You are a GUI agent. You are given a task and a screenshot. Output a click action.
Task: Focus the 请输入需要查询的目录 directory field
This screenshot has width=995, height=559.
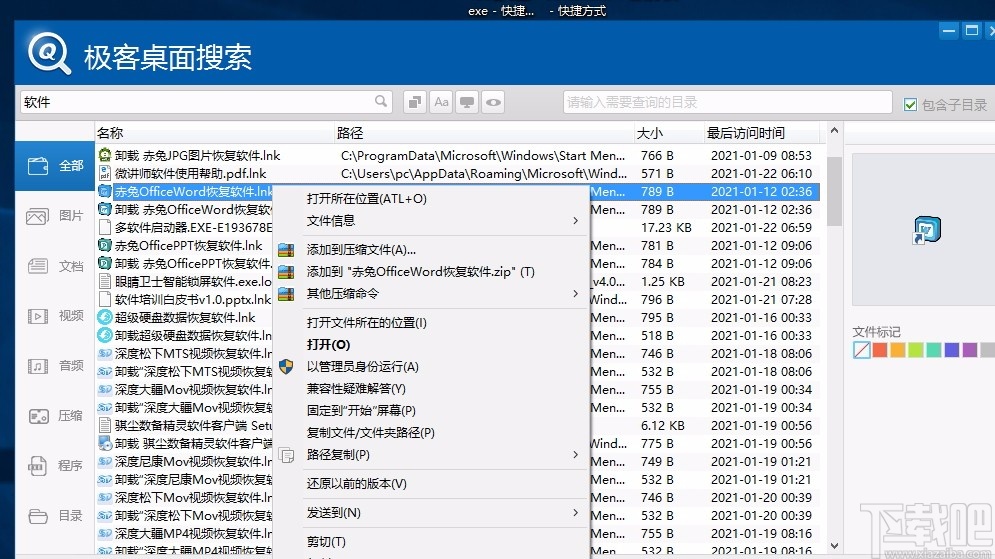click(727, 102)
